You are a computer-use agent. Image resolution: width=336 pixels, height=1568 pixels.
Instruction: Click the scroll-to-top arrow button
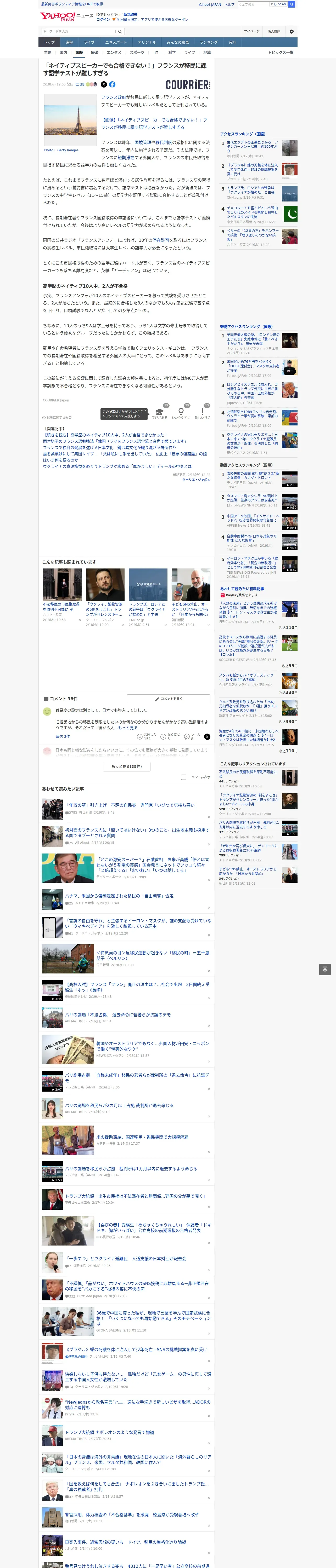pyautogui.click(x=325, y=970)
